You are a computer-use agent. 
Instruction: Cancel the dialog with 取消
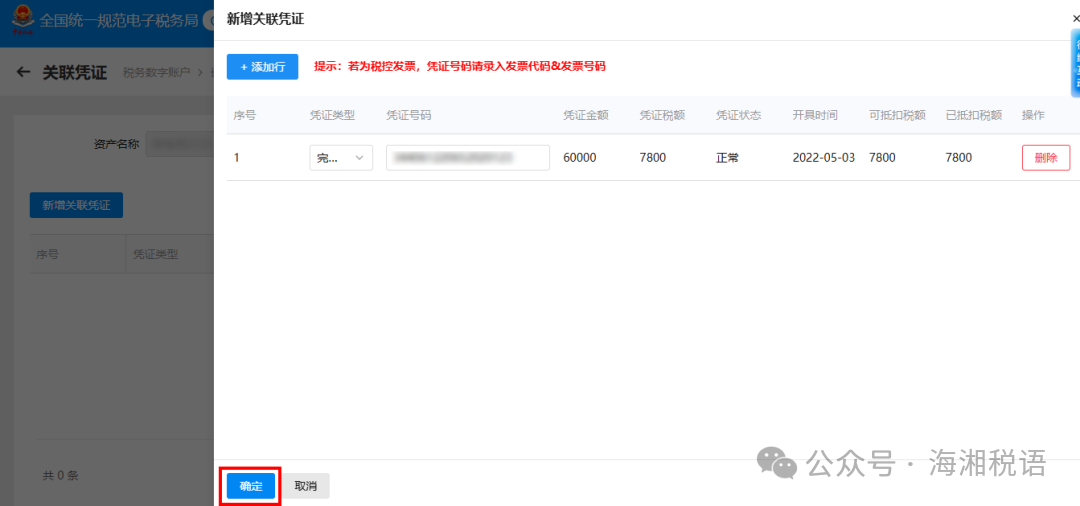(x=306, y=486)
